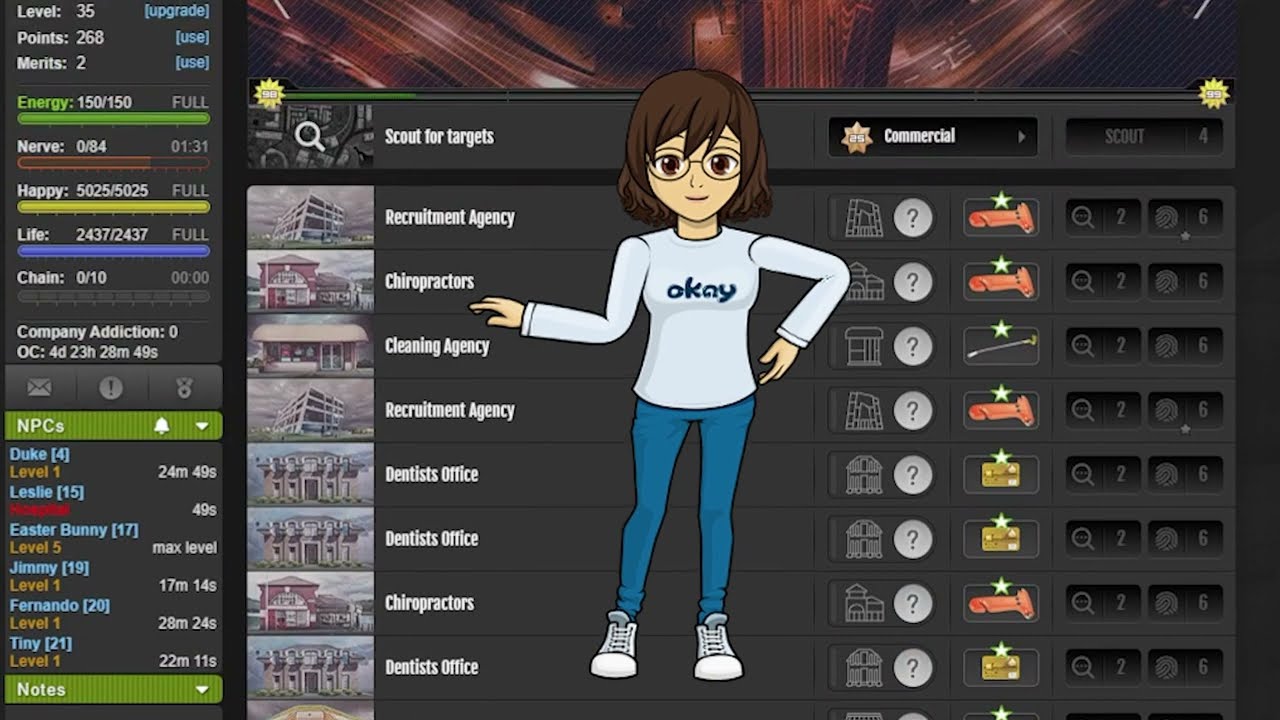Click the Chain progress bar
This screenshot has height=720, width=1280.
113,296
